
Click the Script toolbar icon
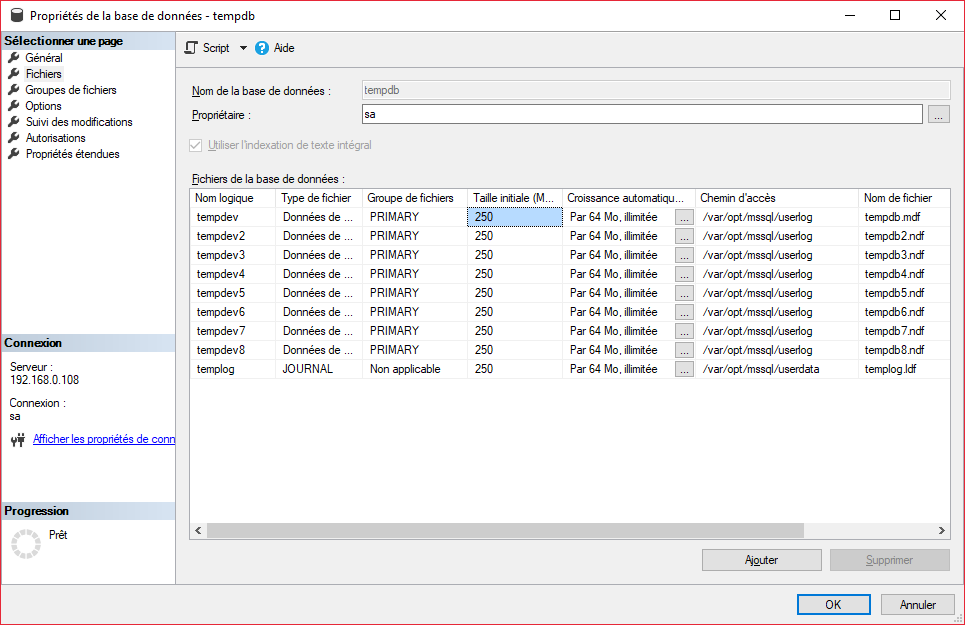pos(192,48)
